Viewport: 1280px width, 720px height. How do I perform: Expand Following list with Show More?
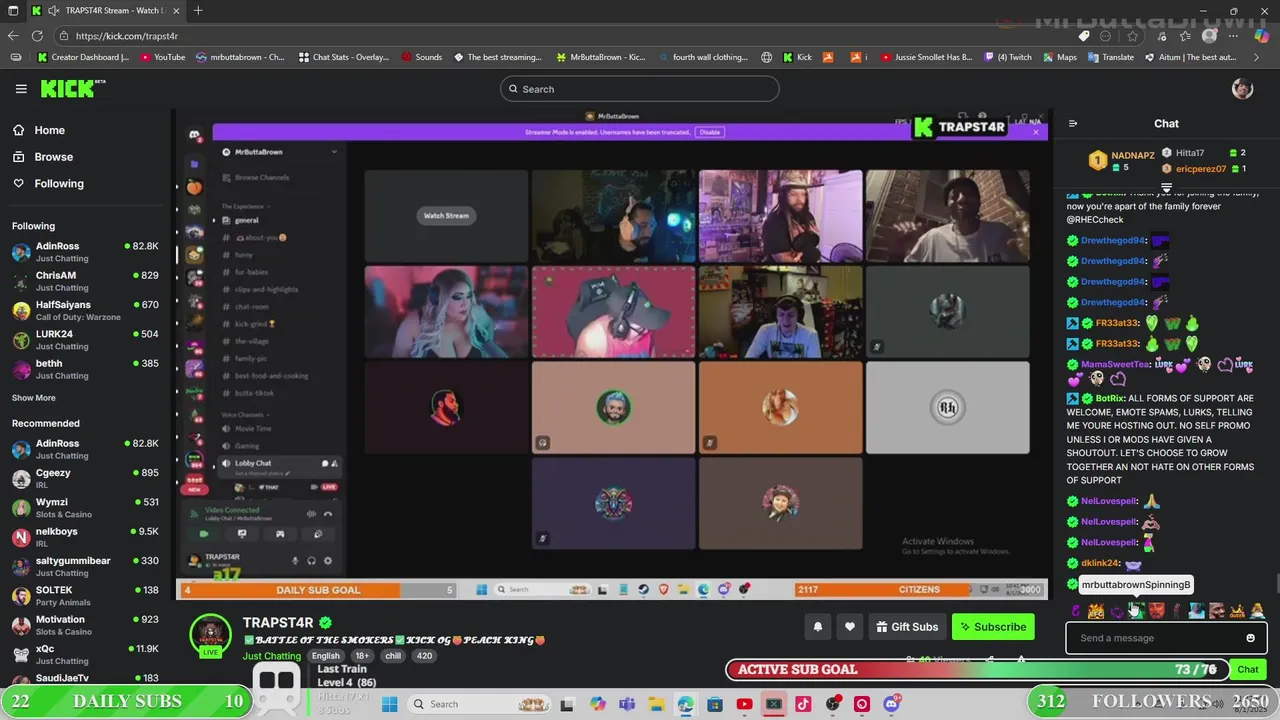(x=34, y=398)
